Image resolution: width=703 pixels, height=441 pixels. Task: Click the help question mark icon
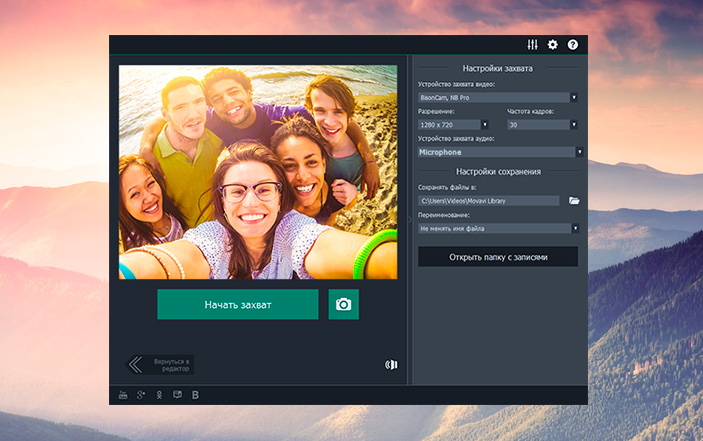pos(573,45)
